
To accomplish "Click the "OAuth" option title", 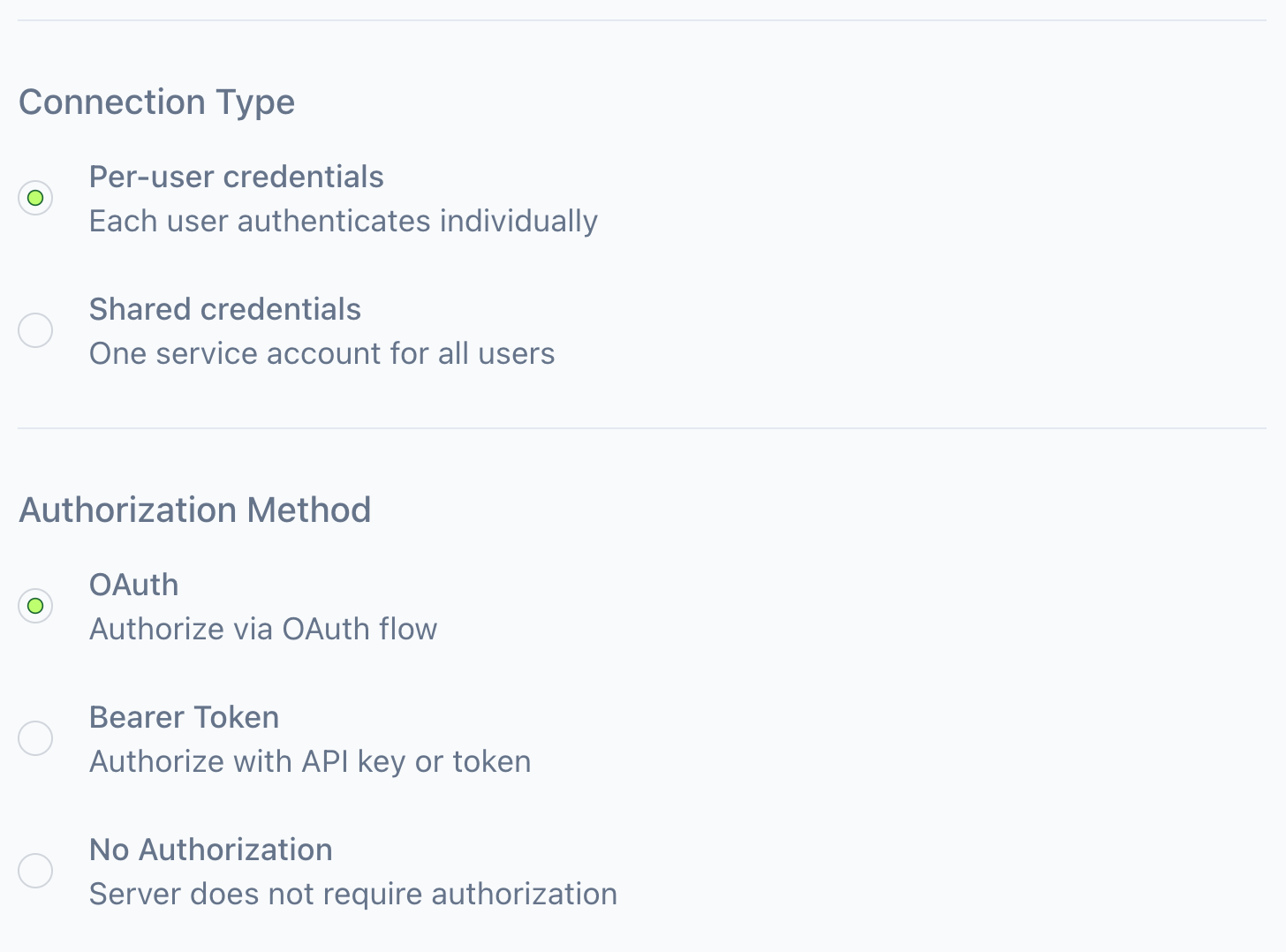I will pos(133,585).
